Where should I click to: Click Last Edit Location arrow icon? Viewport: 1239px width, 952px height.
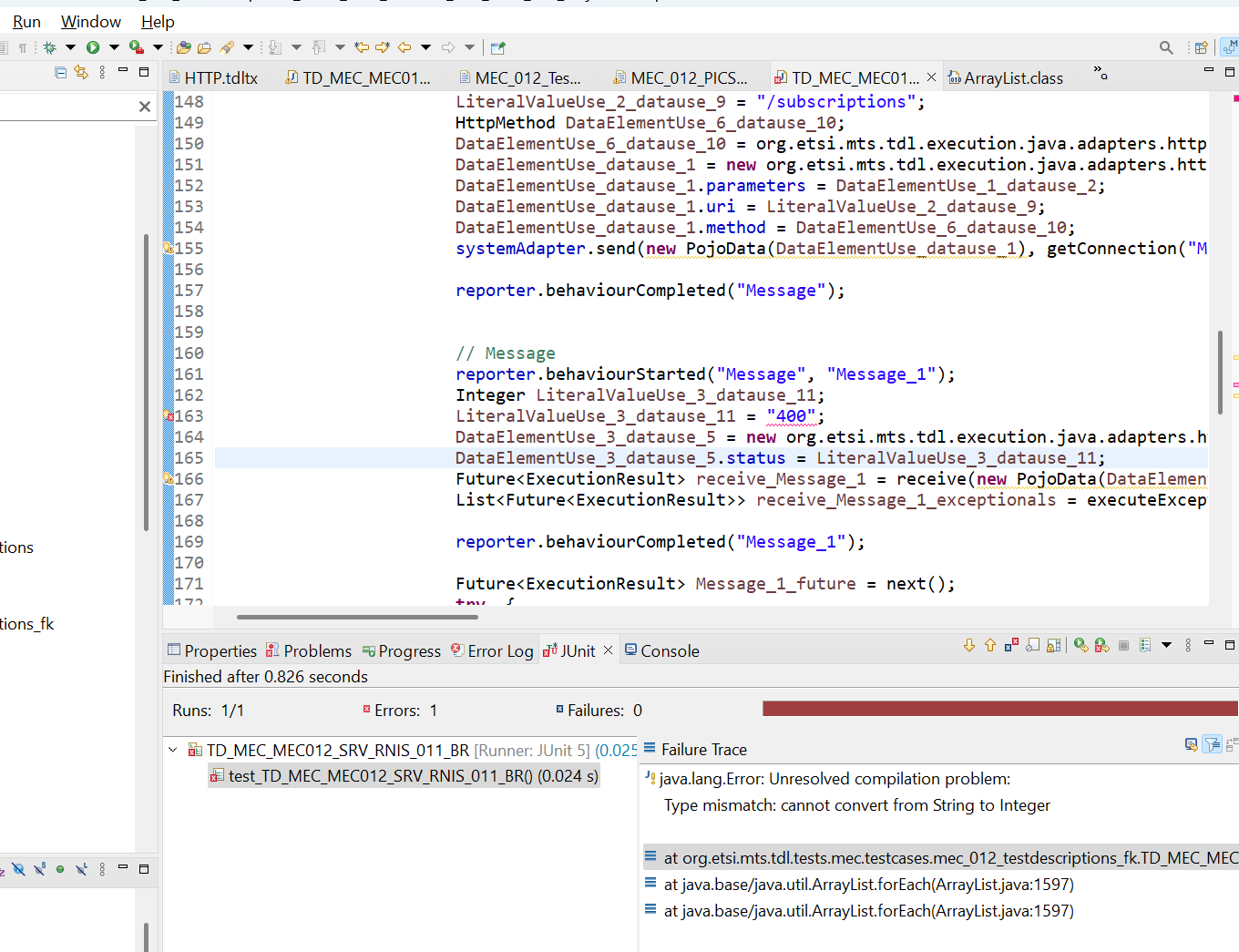[x=362, y=47]
